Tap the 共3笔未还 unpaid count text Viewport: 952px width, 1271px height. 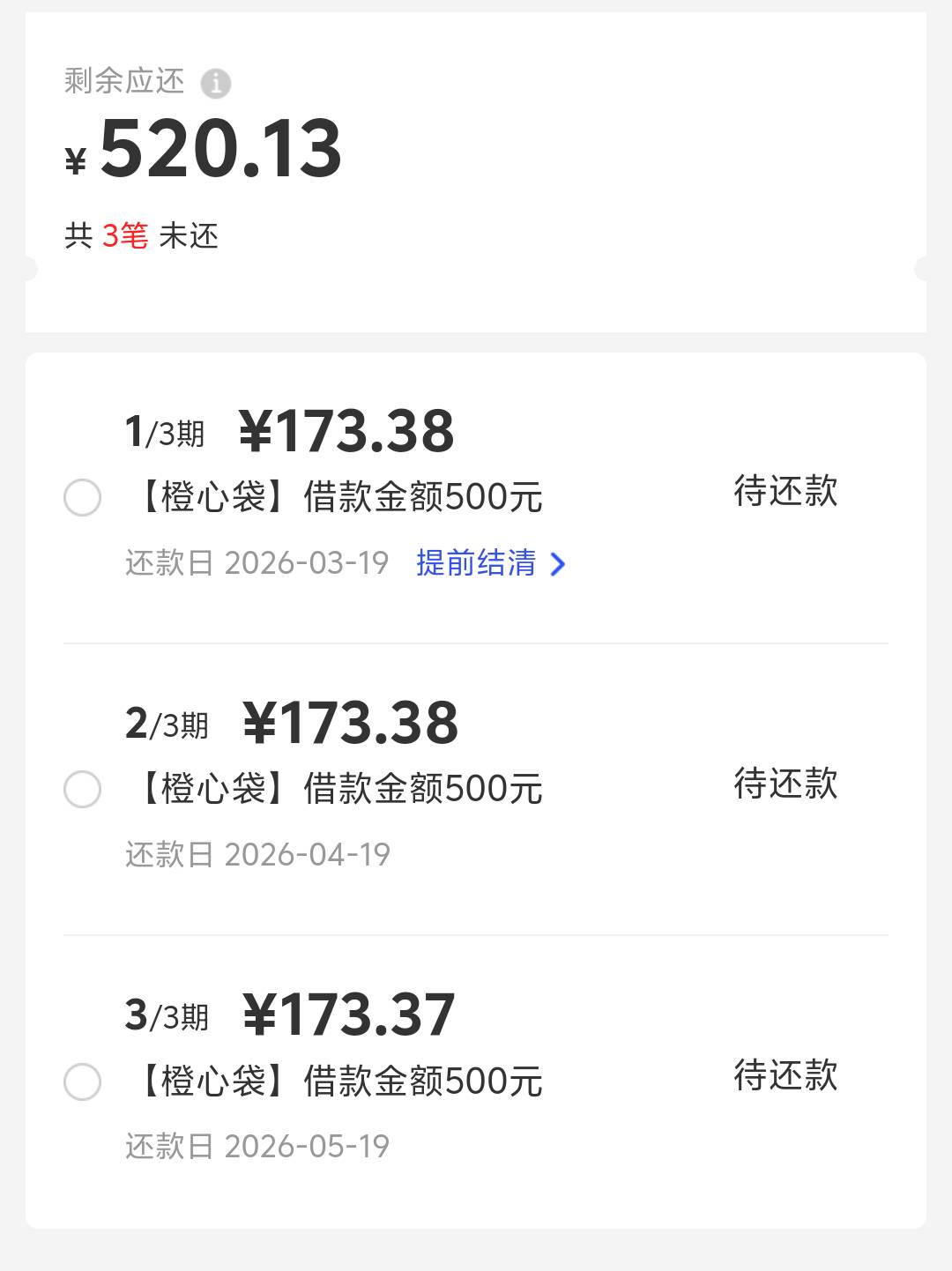tap(141, 236)
